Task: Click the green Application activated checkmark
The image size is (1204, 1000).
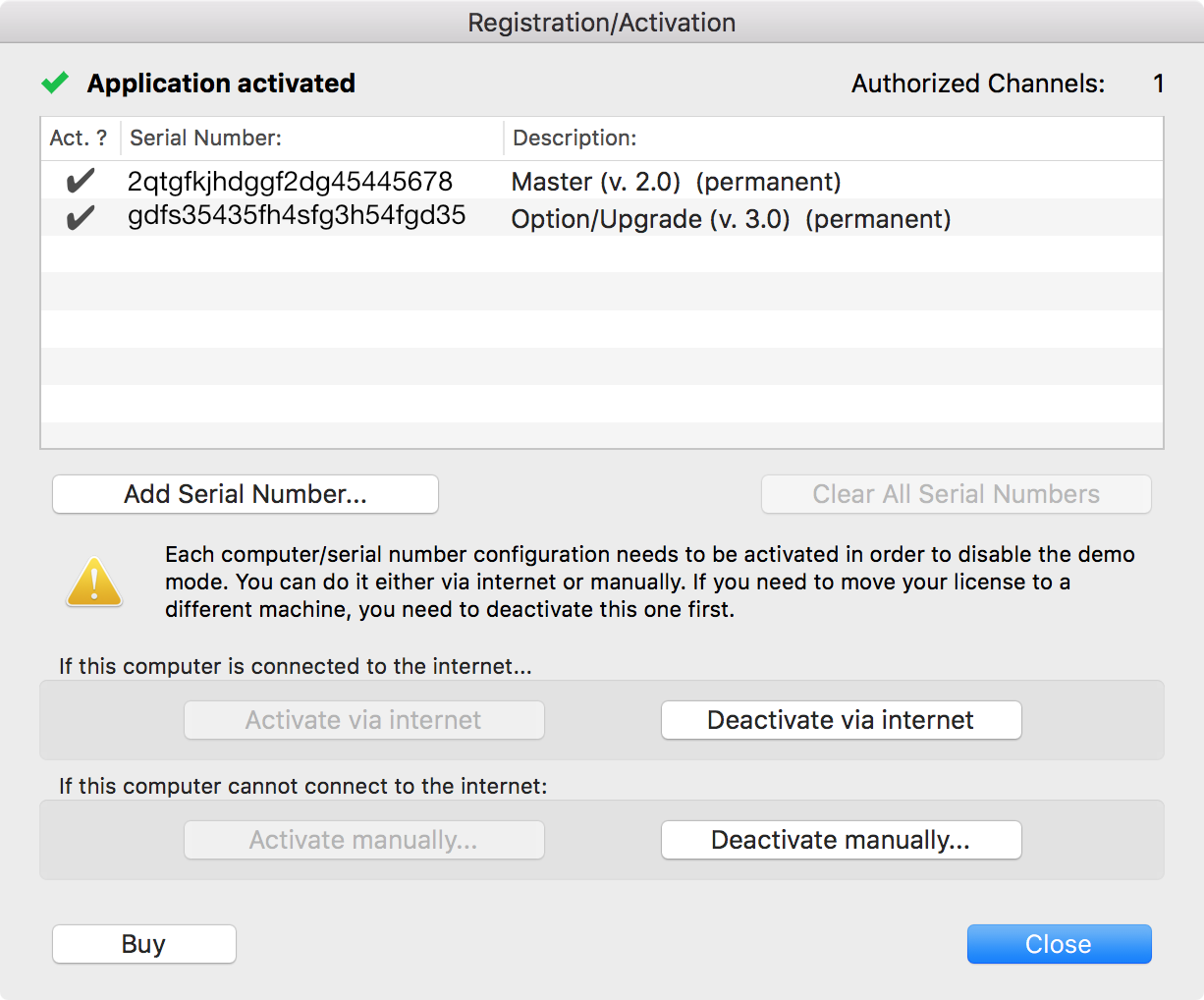Action: click(x=55, y=83)
